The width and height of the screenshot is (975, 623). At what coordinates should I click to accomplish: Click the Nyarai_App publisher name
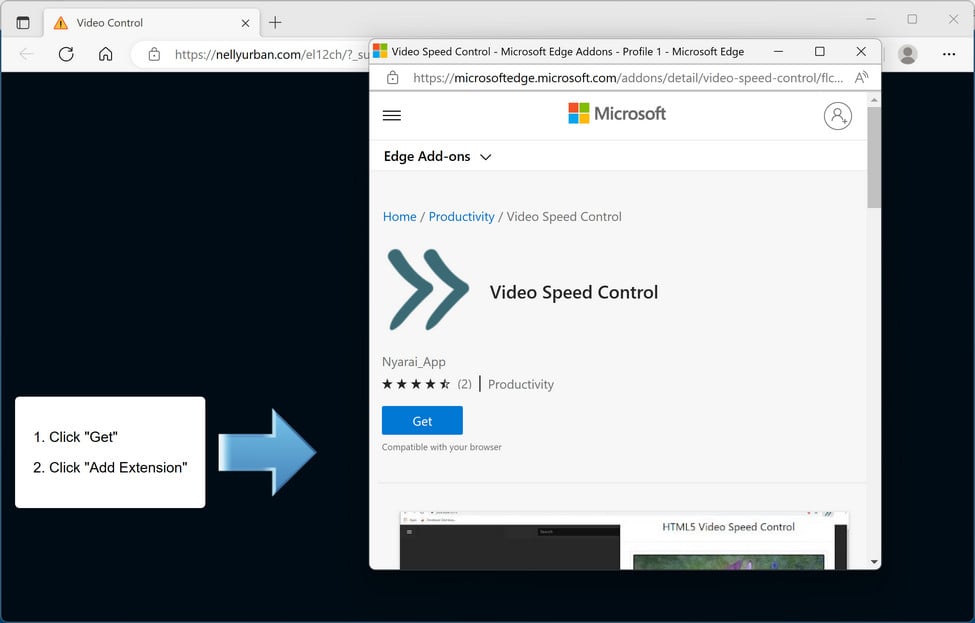tap(414, 362)
